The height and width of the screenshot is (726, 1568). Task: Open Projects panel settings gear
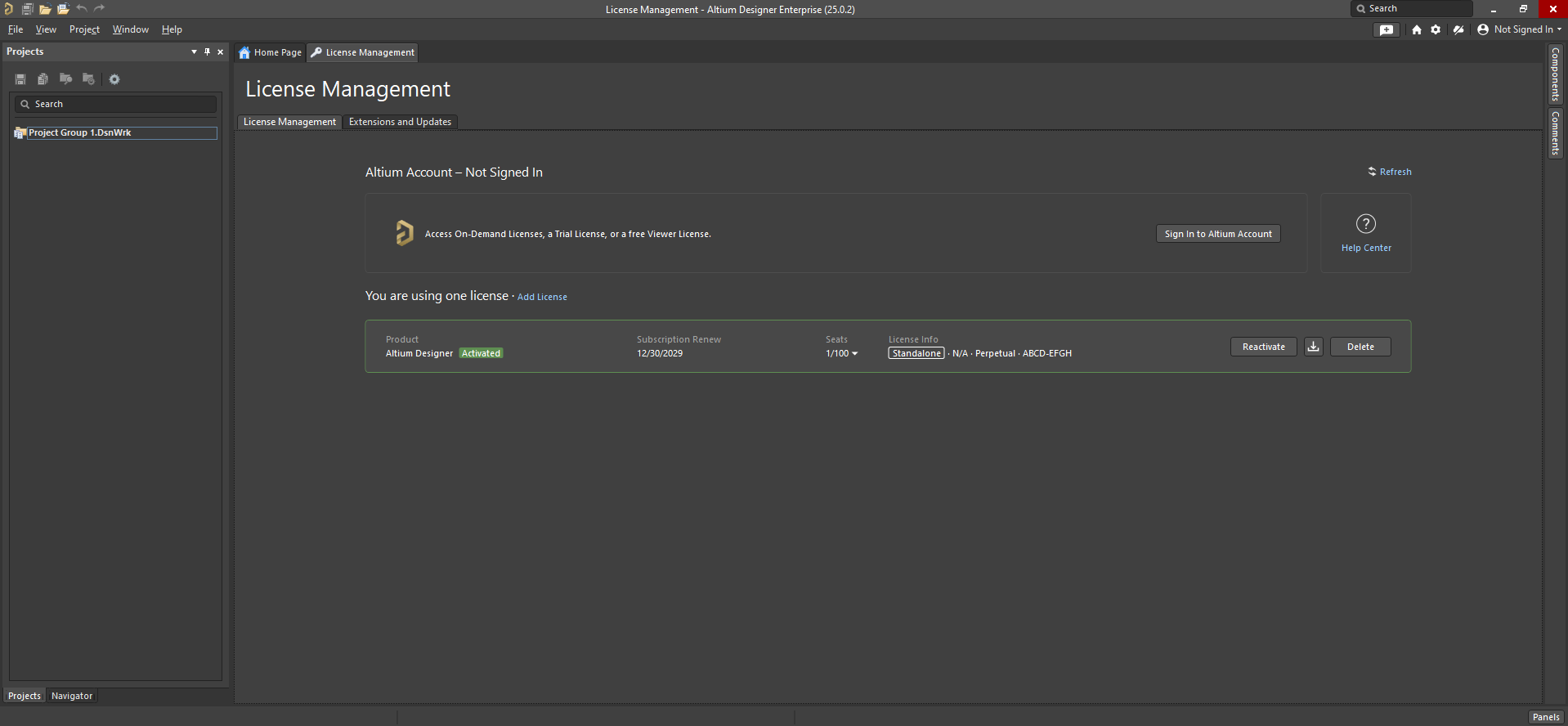(x=114, y=79)
